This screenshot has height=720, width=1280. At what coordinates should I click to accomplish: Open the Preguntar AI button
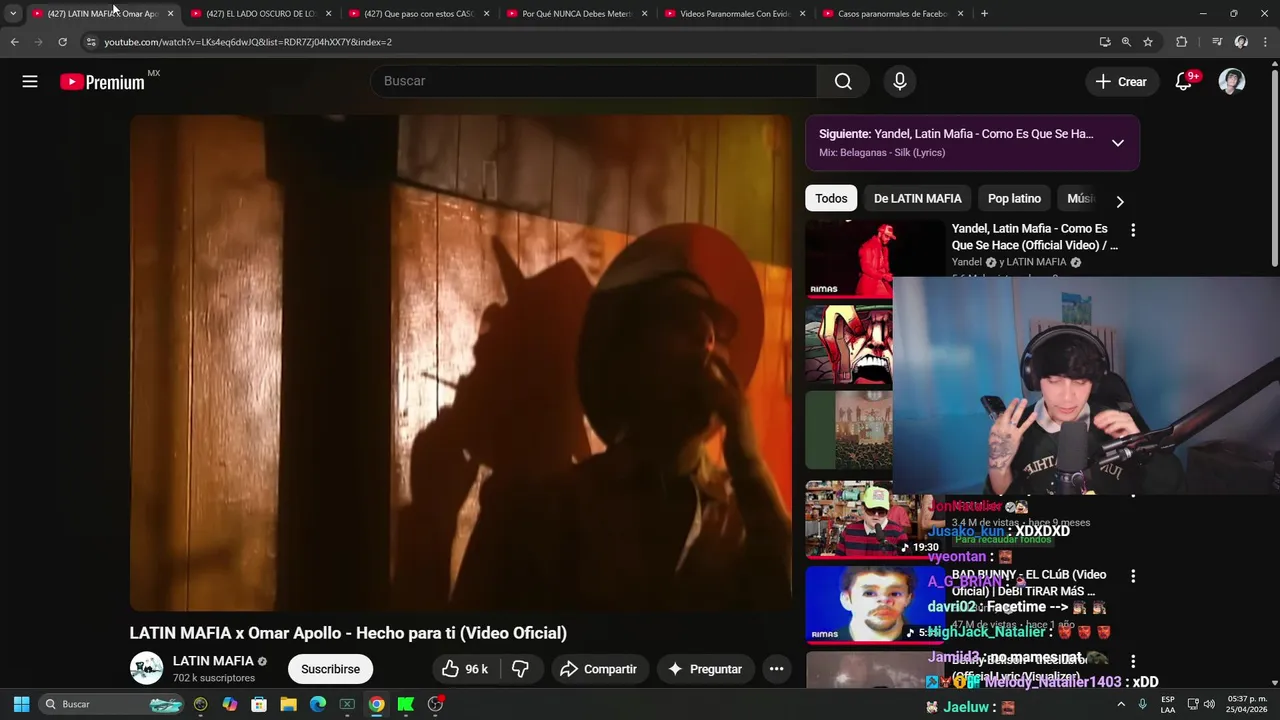[705, 669]
